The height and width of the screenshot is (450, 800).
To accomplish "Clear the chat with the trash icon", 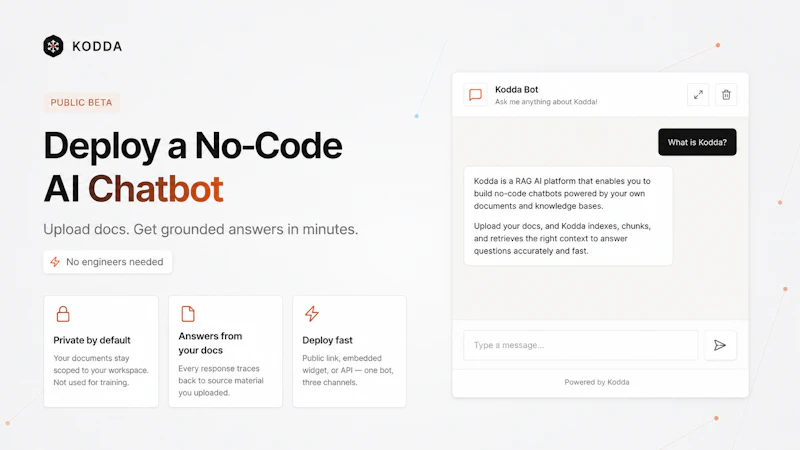I will pyautogui.click(x=726, y=95).
